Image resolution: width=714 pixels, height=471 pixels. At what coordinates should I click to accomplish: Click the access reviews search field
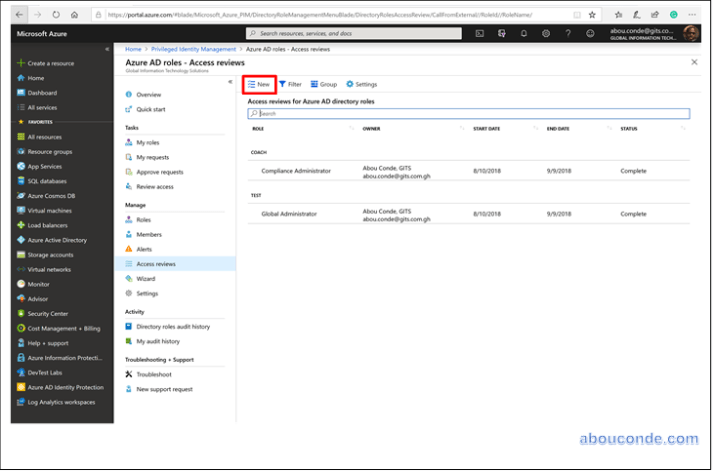tap(468, 114)
